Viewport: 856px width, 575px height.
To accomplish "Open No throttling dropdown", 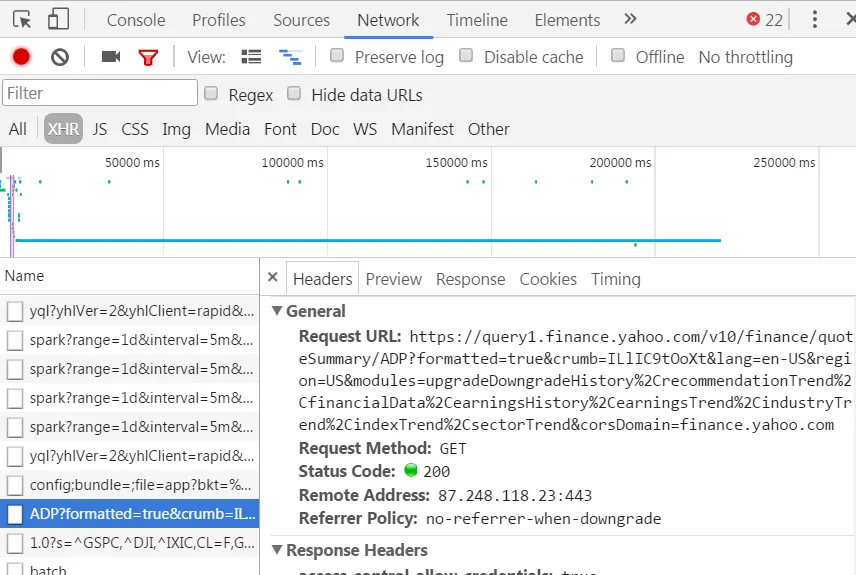I will coord(745,57).
